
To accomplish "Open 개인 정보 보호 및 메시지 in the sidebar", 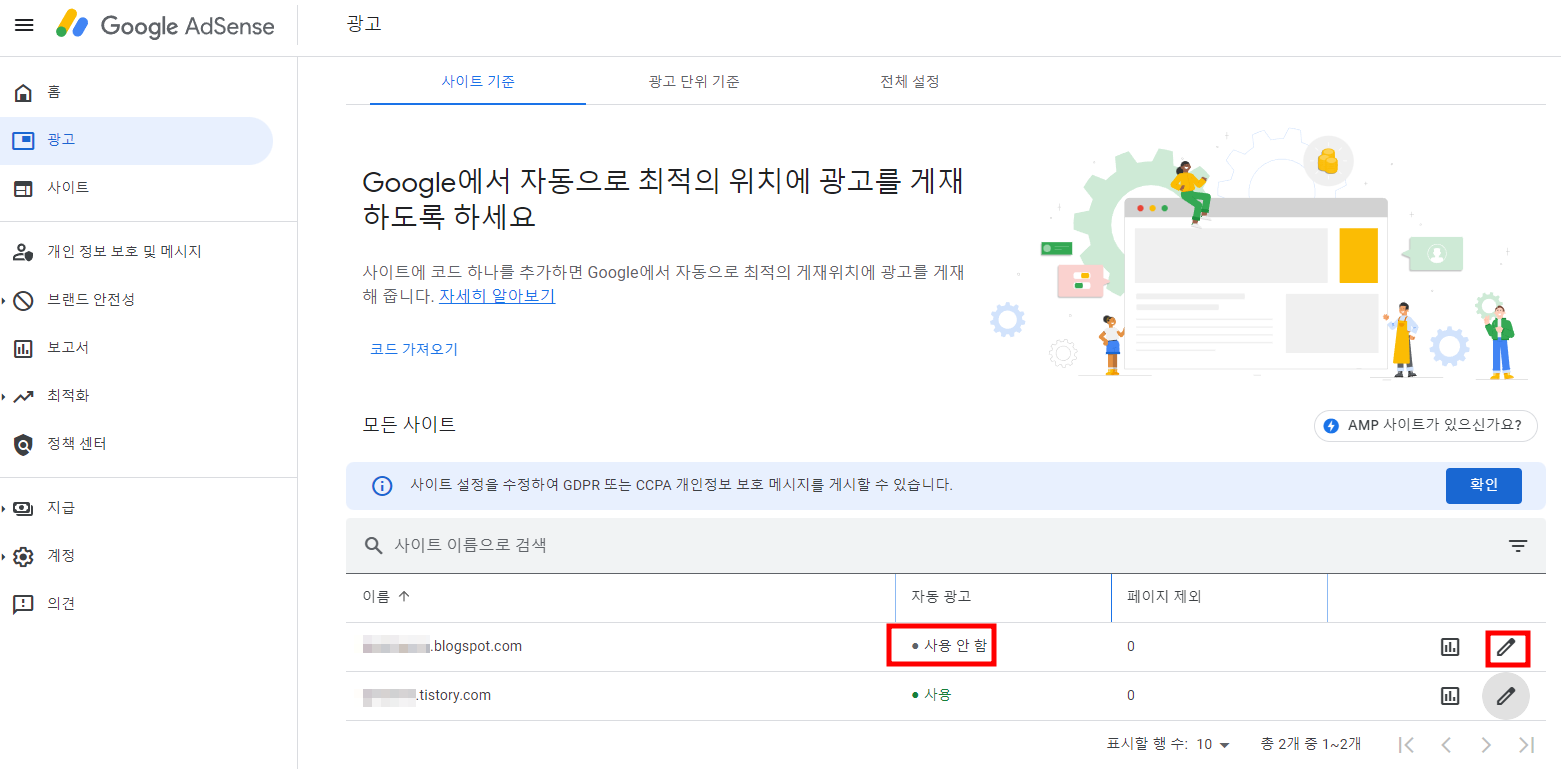I will [136, 252].
